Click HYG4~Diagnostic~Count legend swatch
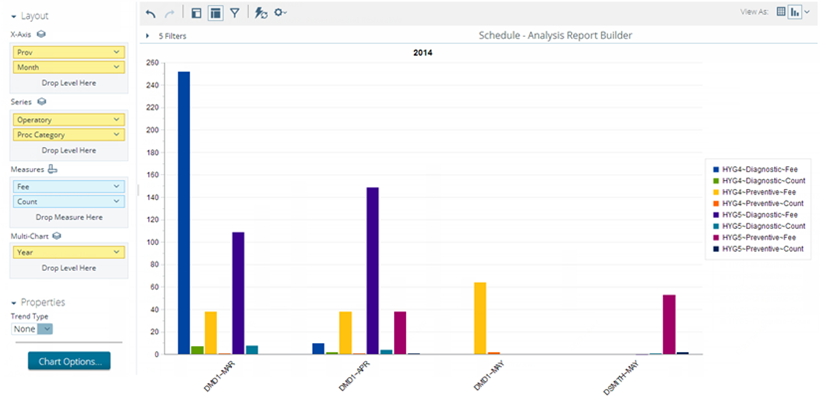 (x=715, y=180)
